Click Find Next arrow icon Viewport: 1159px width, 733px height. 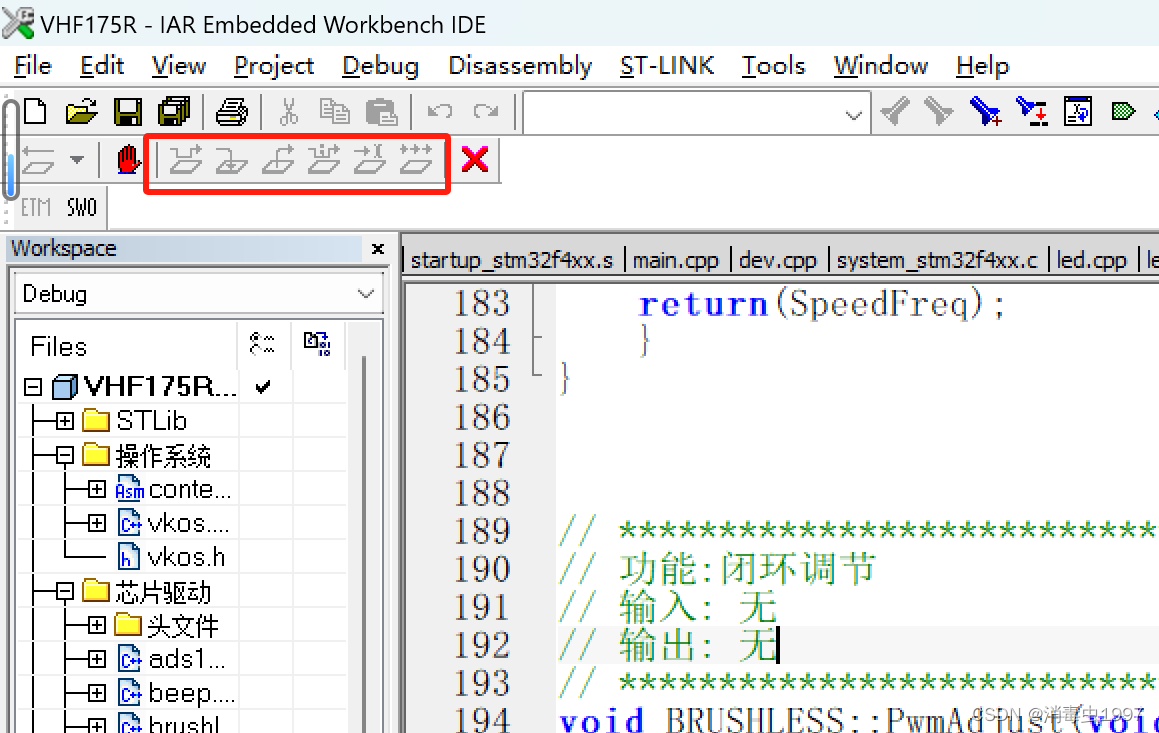938,112
